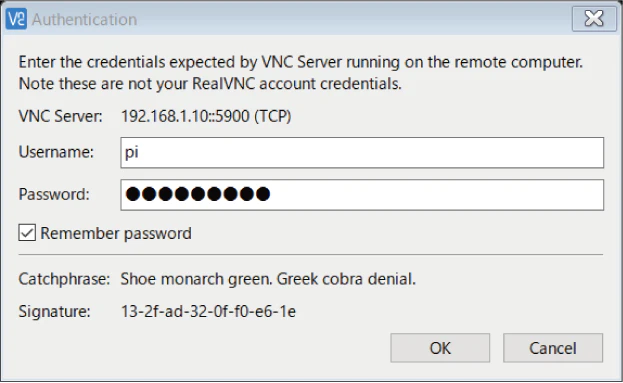
Task: Click the Remember password label text
Action: click(116, 233)
